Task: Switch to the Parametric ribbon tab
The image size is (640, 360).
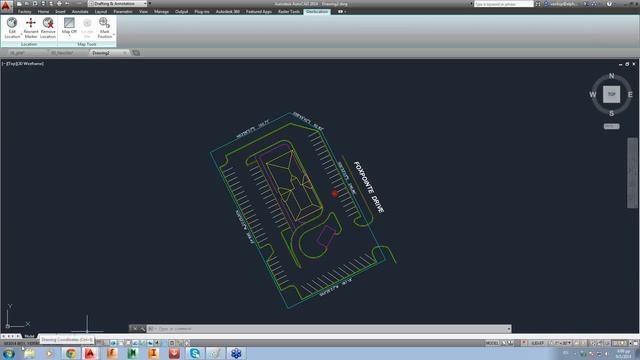Action: (x=123, y=12)
